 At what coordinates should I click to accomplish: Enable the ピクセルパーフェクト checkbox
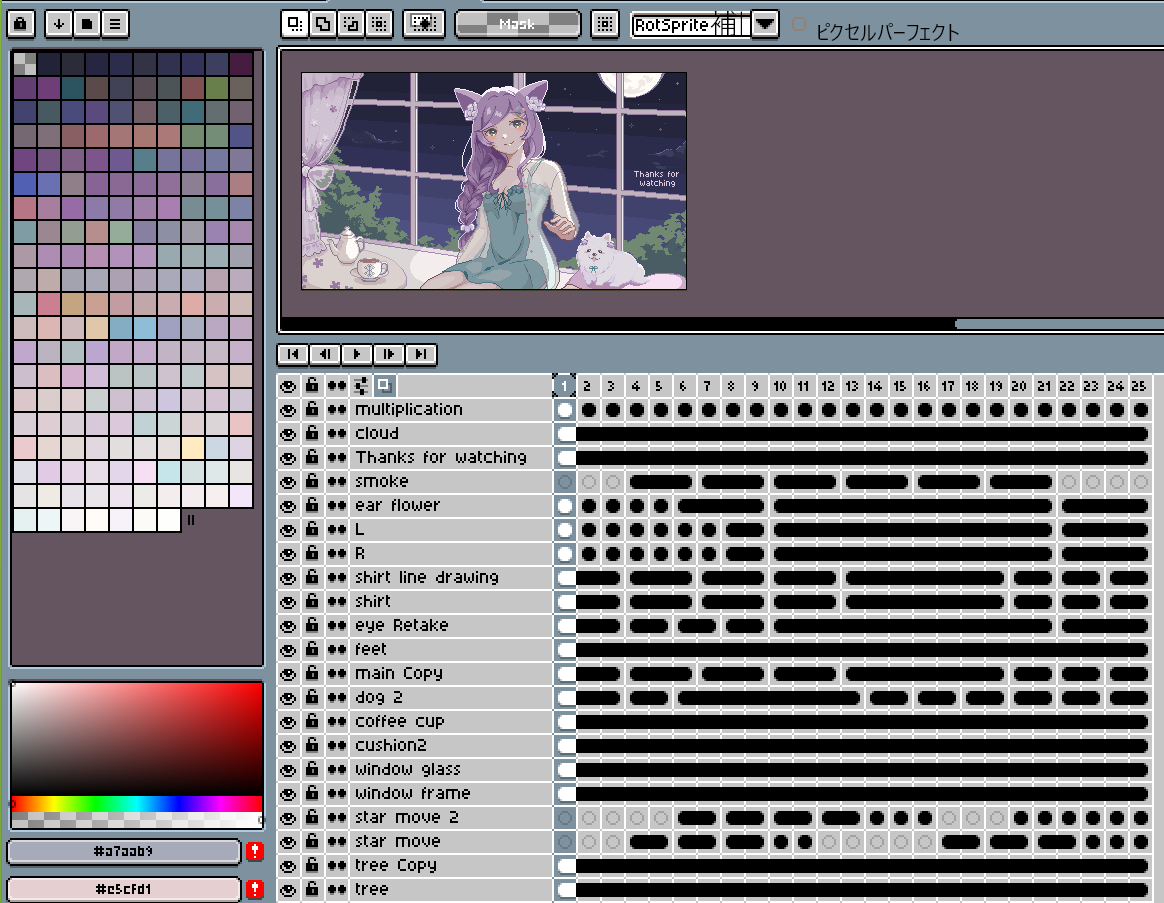click(799, 25)
